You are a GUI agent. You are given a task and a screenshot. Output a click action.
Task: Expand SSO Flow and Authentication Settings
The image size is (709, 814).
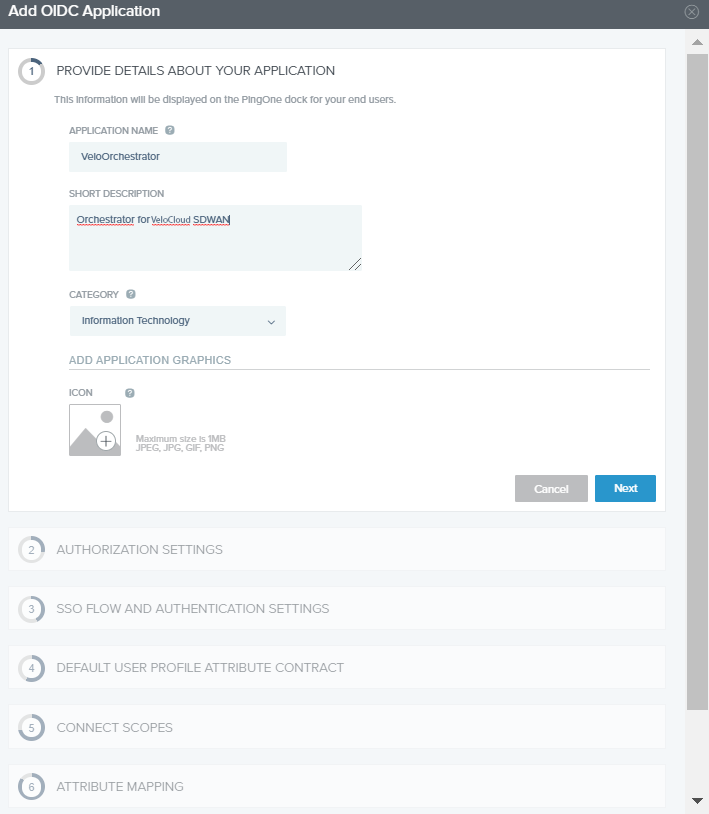click(x=192, y=608)
